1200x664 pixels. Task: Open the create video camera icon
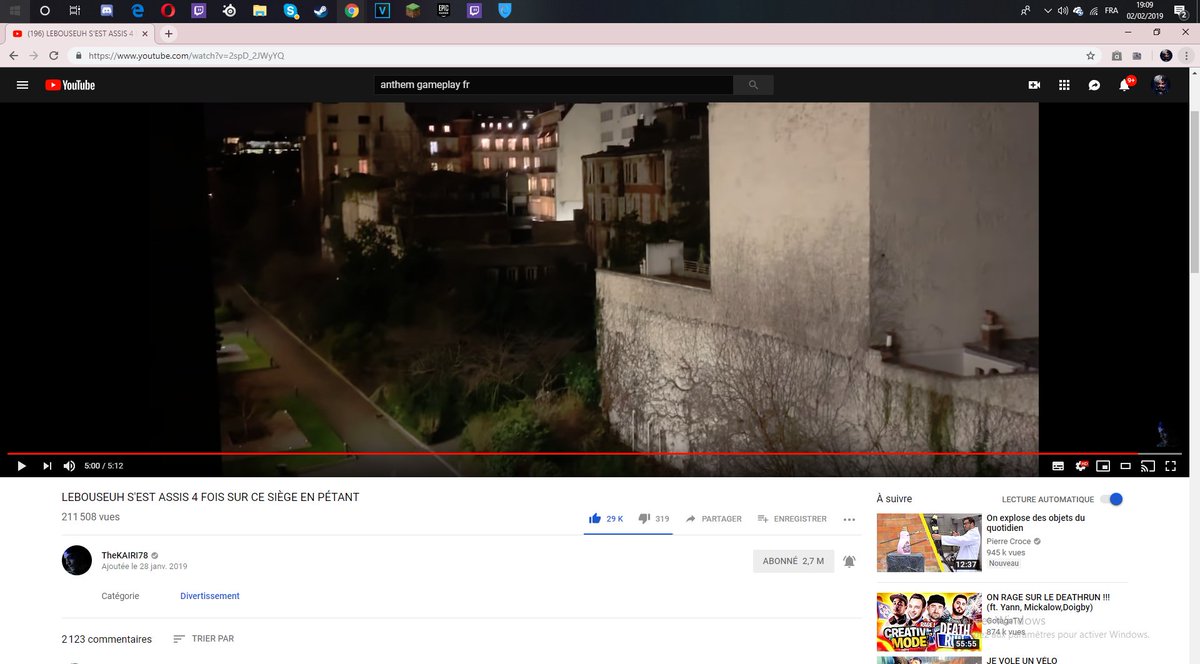[1034, 85]
